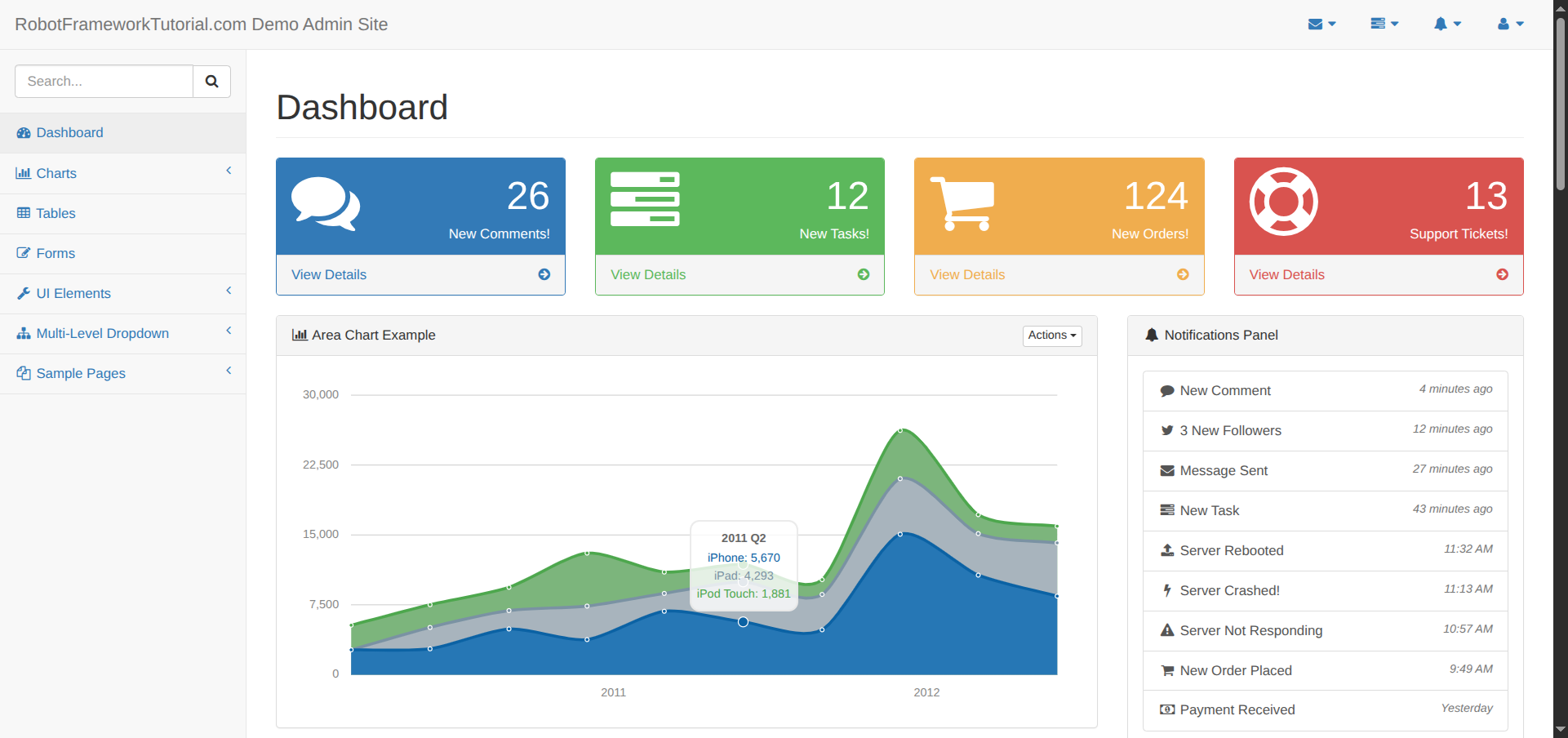
Task: Select Dashboard in the sidebar
Action: click(69, 133)
